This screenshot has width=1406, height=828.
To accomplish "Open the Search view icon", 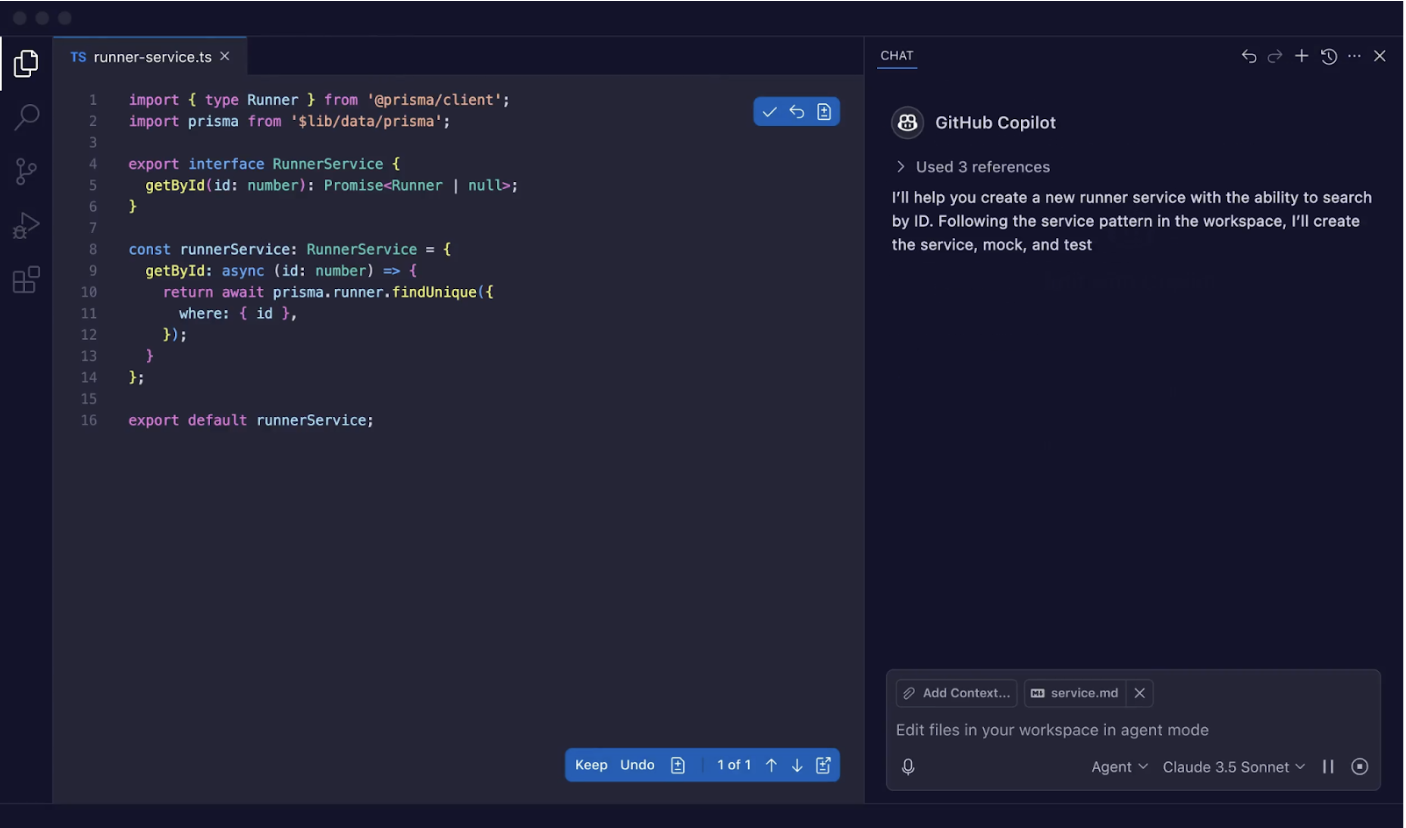I will [27, 117].
